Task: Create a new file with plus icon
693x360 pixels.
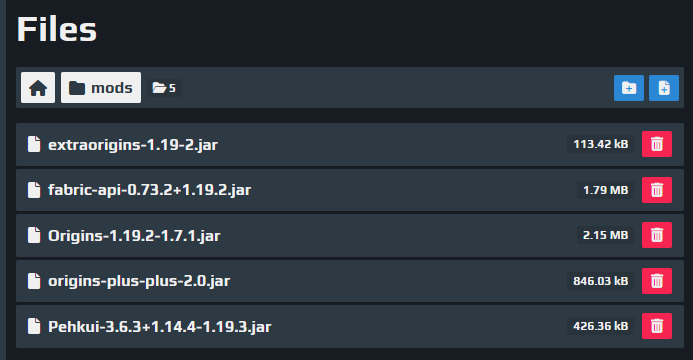Action: click(663, 88)
